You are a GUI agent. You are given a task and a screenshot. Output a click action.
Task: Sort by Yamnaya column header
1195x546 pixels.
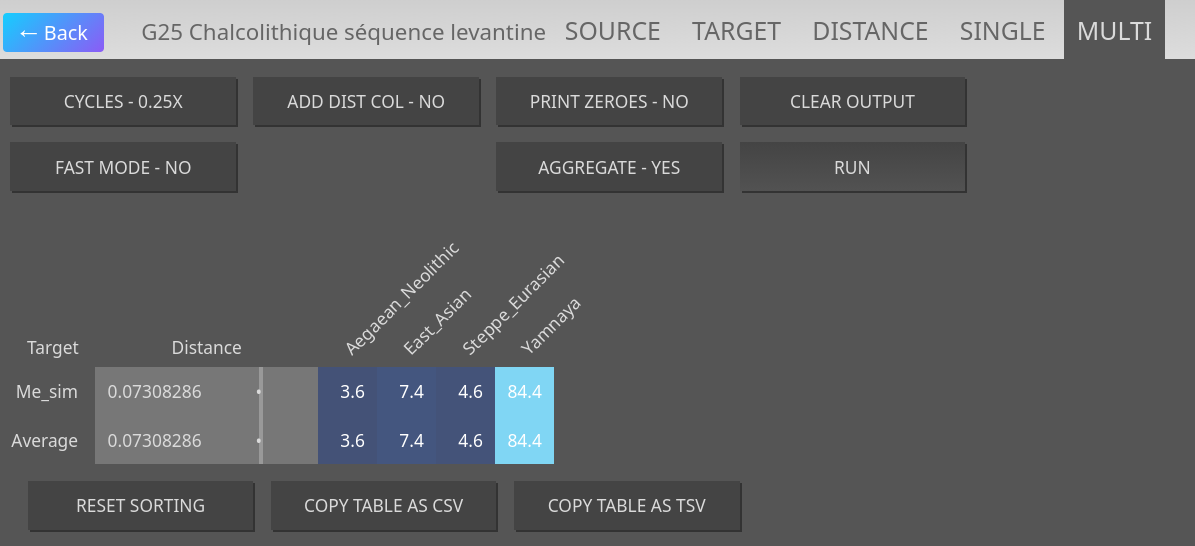[x=551, y=325]
